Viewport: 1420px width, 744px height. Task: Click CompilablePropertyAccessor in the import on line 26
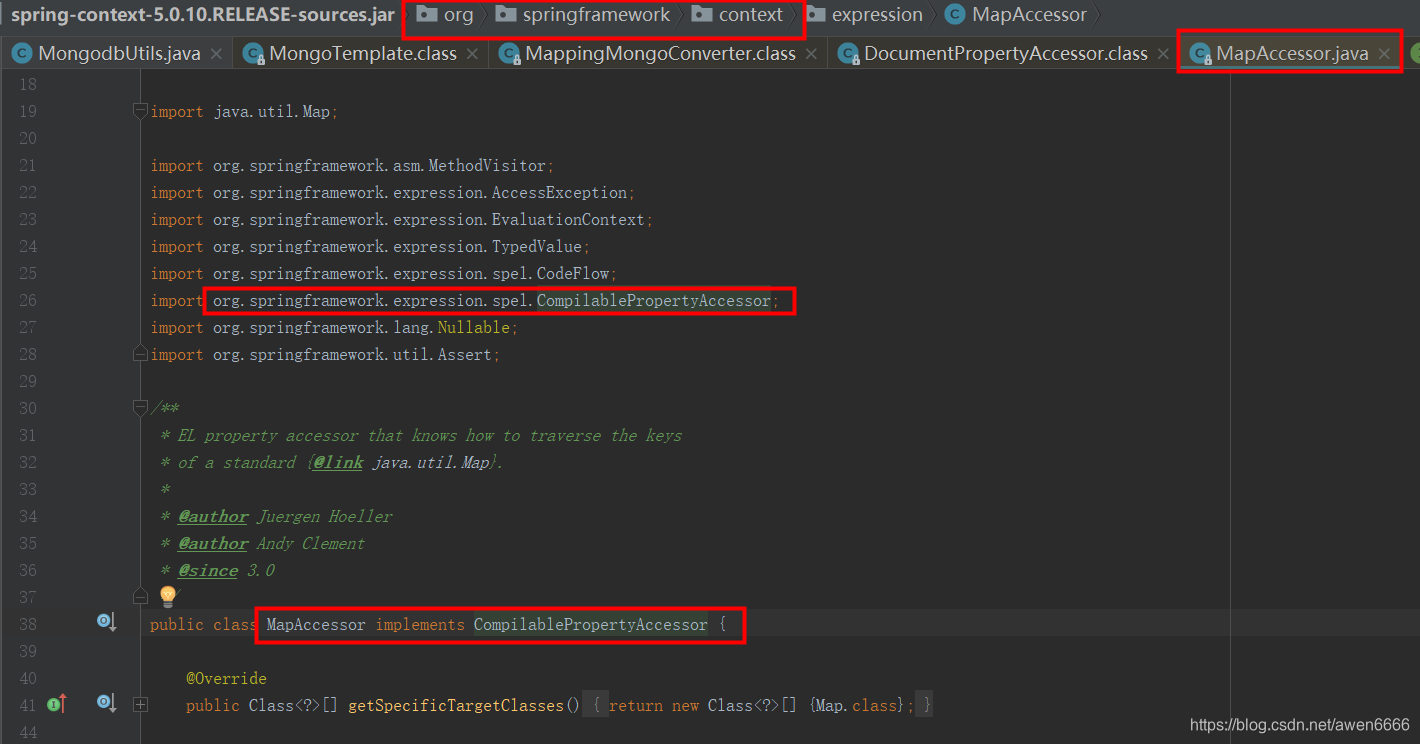654,301
